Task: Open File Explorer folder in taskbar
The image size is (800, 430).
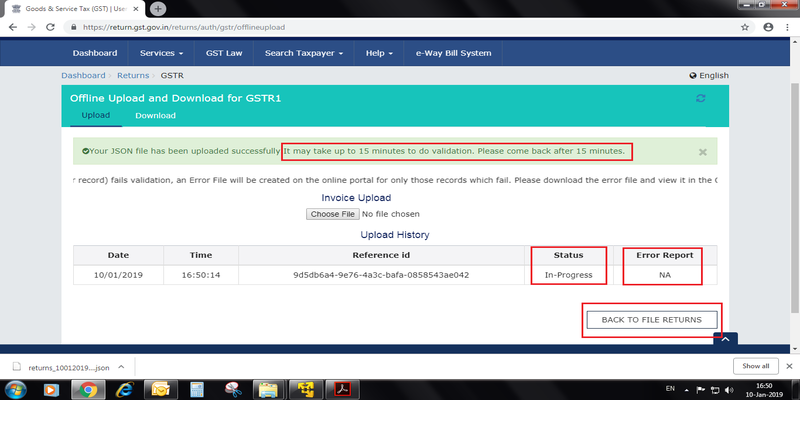Action: point(268,390)
